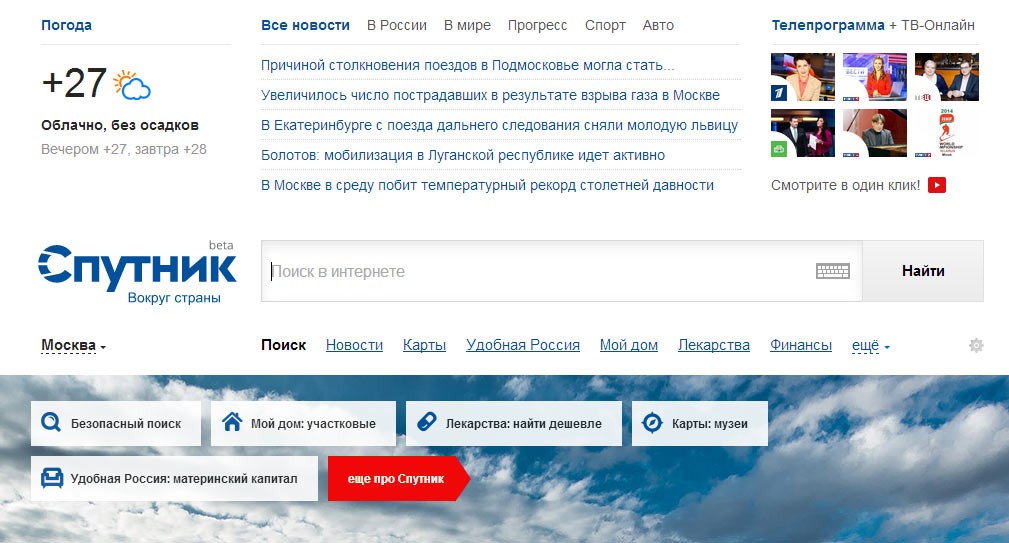Select the Все новости tab
1009x543 pixels.
point(305,25)
